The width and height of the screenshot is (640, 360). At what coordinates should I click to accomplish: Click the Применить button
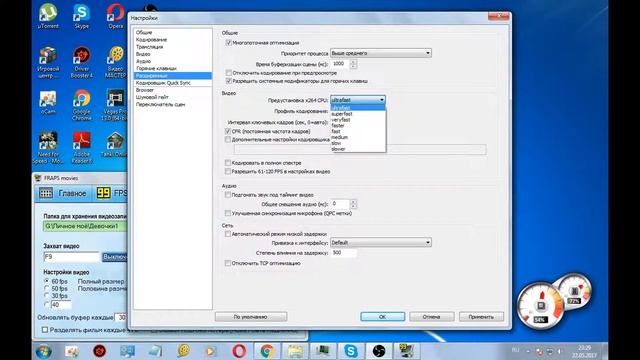(x=481, y=317)
